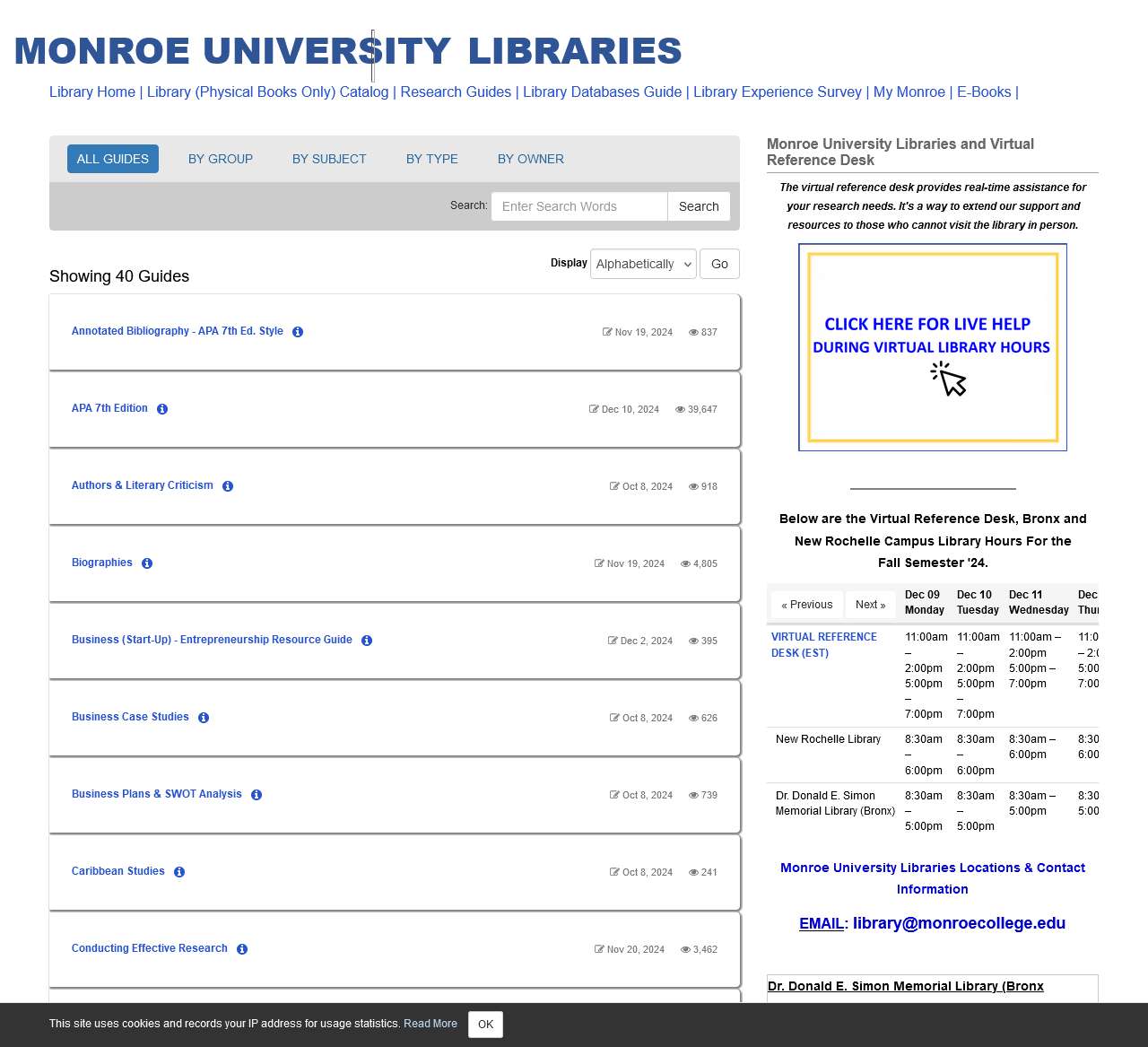The height and width of the screenshot is (1047, 1148).
Task: Switch to BY TYPE tab
Action: pos(432,159)
